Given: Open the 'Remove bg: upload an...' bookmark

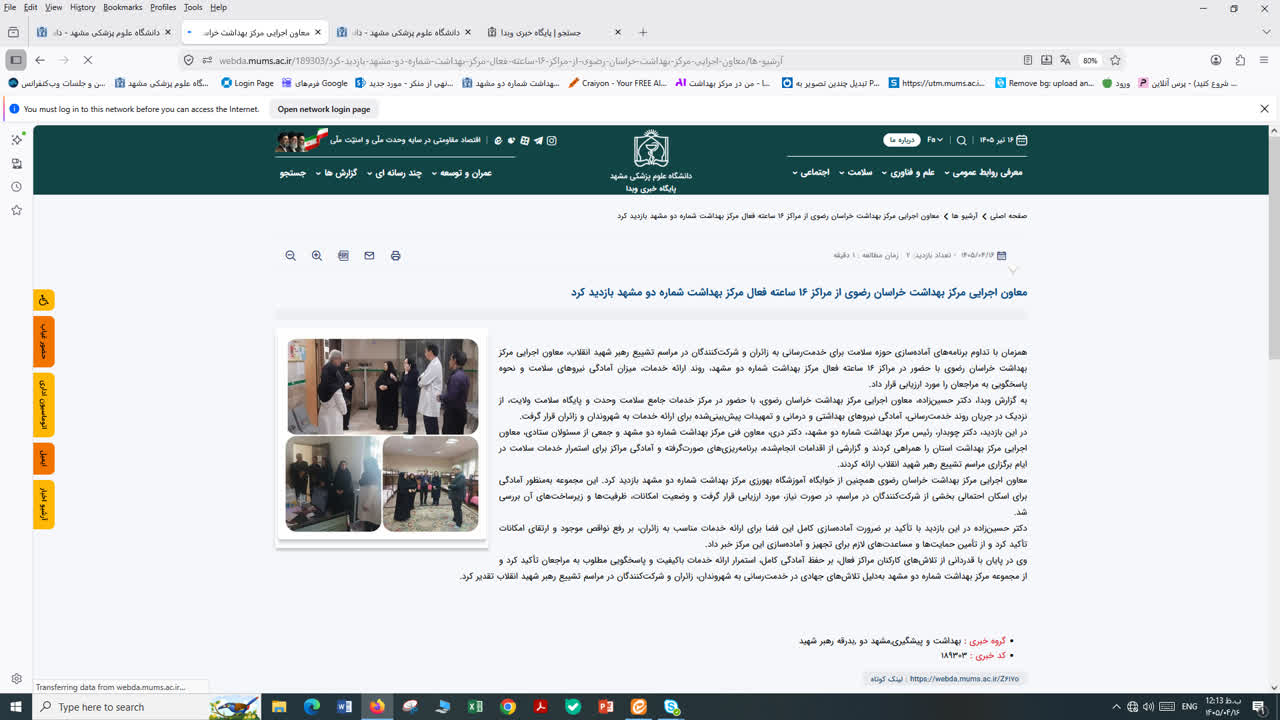Looking at the screenshot, I should [x=1044, y=84].
